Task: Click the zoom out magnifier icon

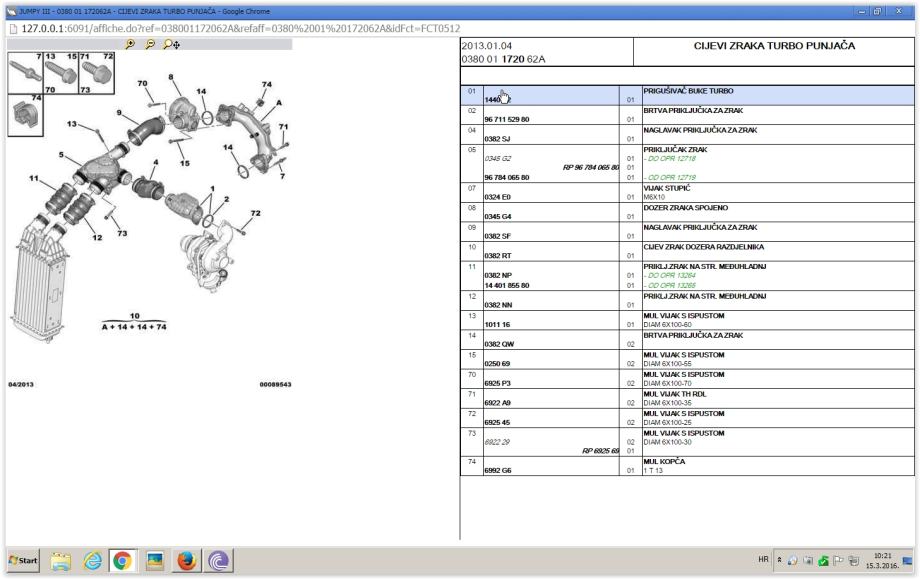Action: click(x=150, y=45)
